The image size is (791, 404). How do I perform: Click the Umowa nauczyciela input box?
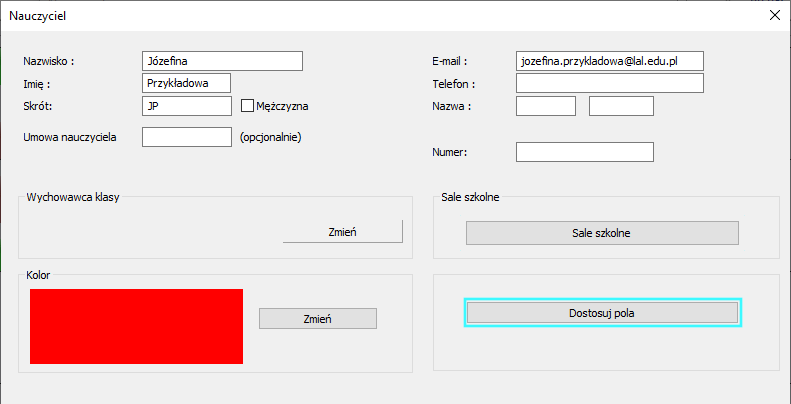(x=187, y=137)
